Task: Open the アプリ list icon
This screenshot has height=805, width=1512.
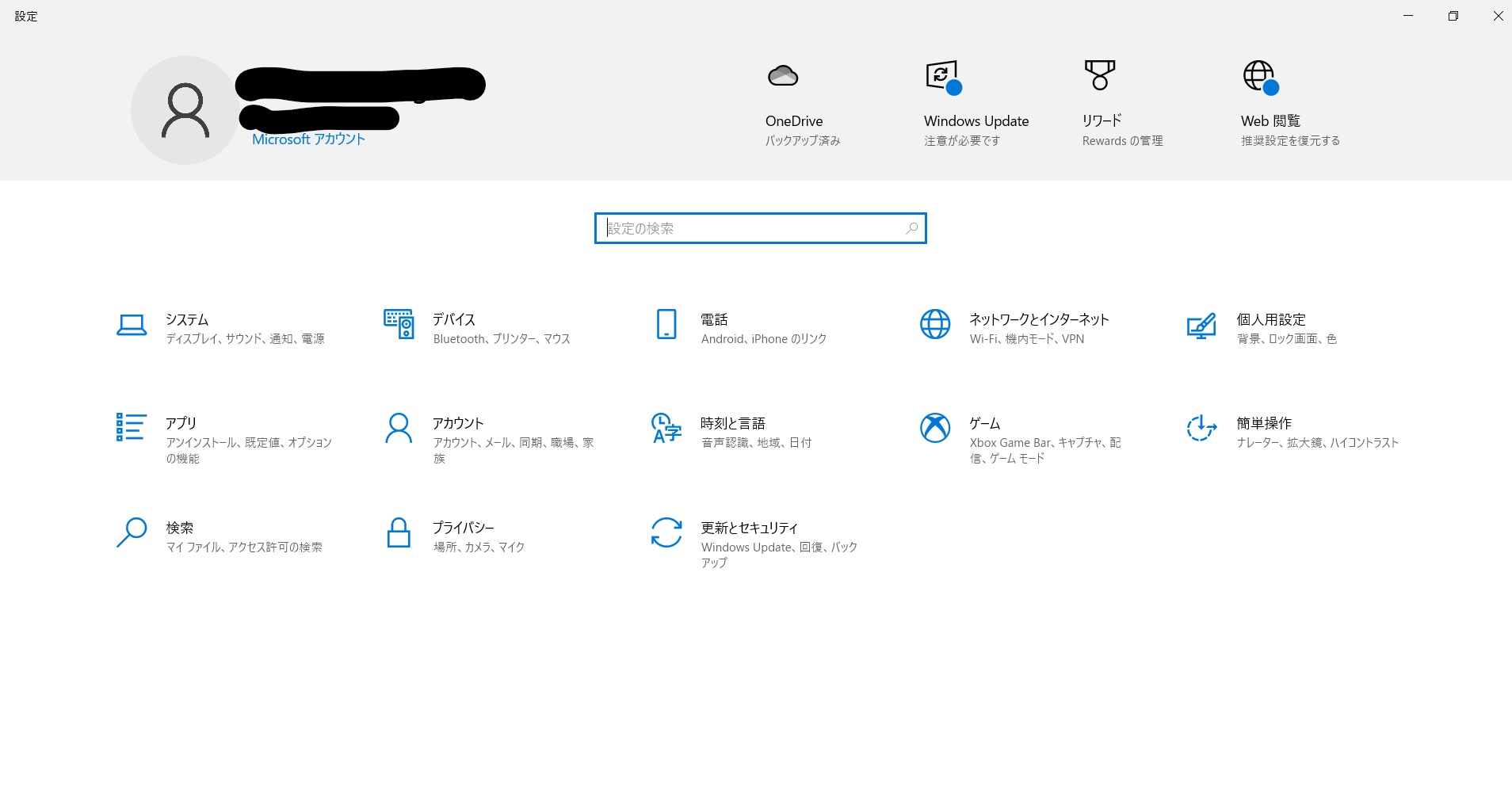Action: (x=131, y=427)
